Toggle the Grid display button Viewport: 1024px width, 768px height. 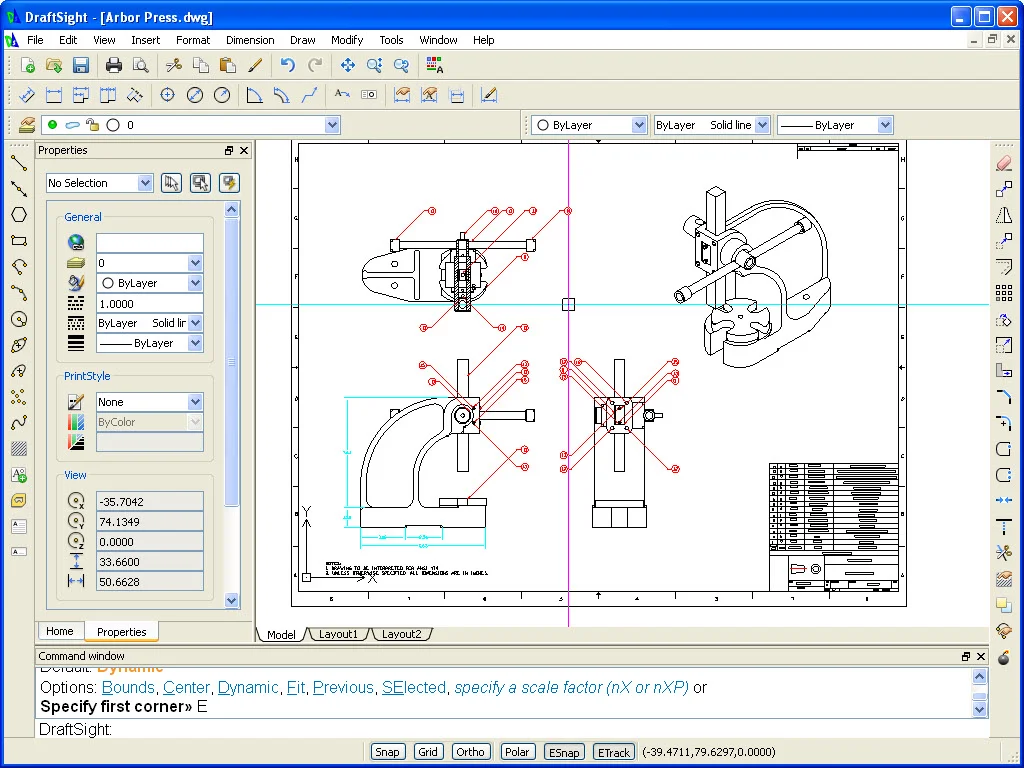(x=428, y=751)
